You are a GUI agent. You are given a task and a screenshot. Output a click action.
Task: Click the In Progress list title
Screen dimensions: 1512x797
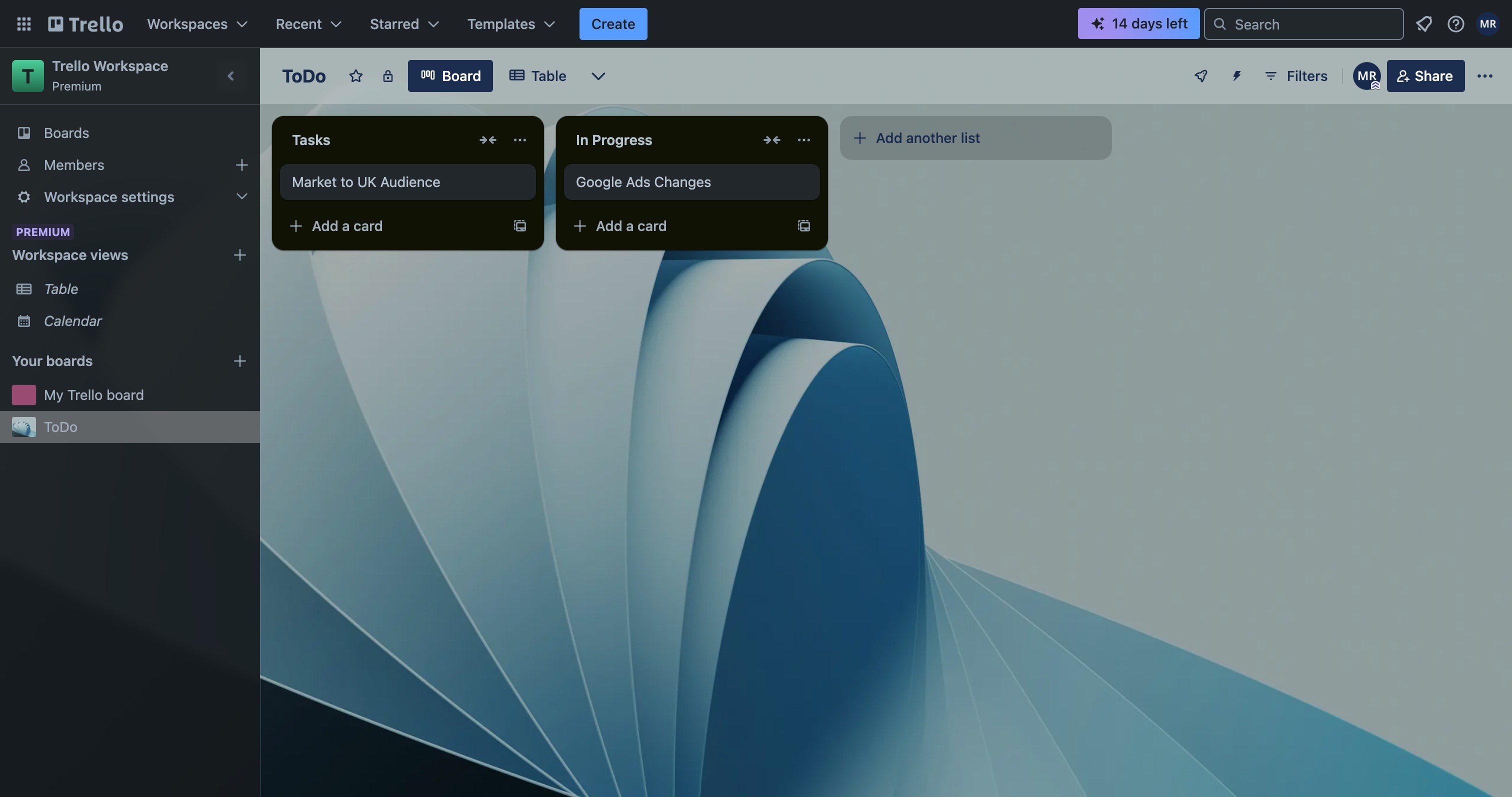click(614, 139)
